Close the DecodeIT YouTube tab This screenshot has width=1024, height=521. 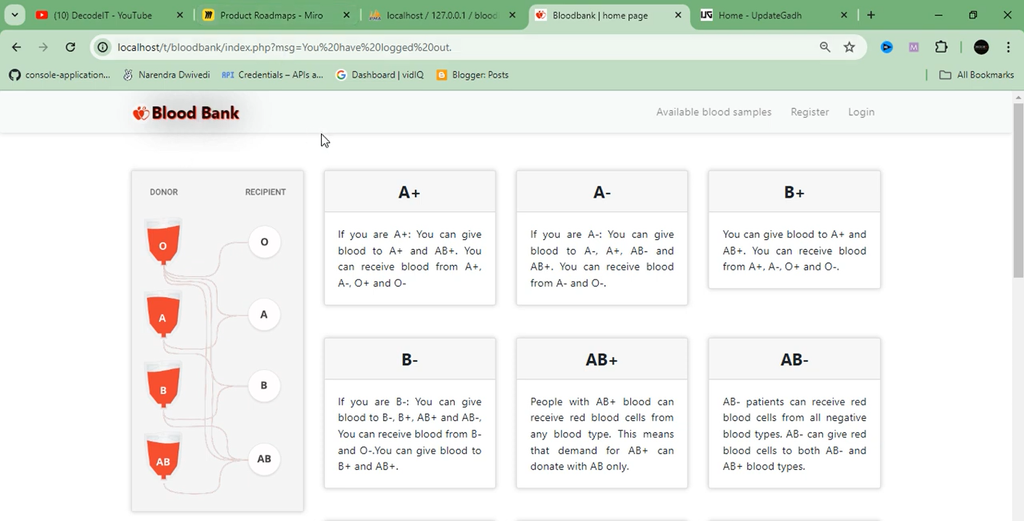180,15
